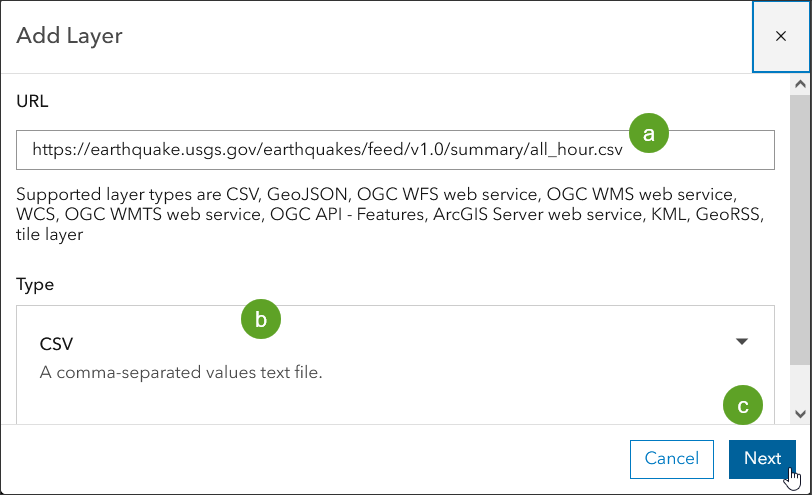Click the scrollbar up arrow
The height and width of the screenshot is (495, 812).
pos(800,86)
